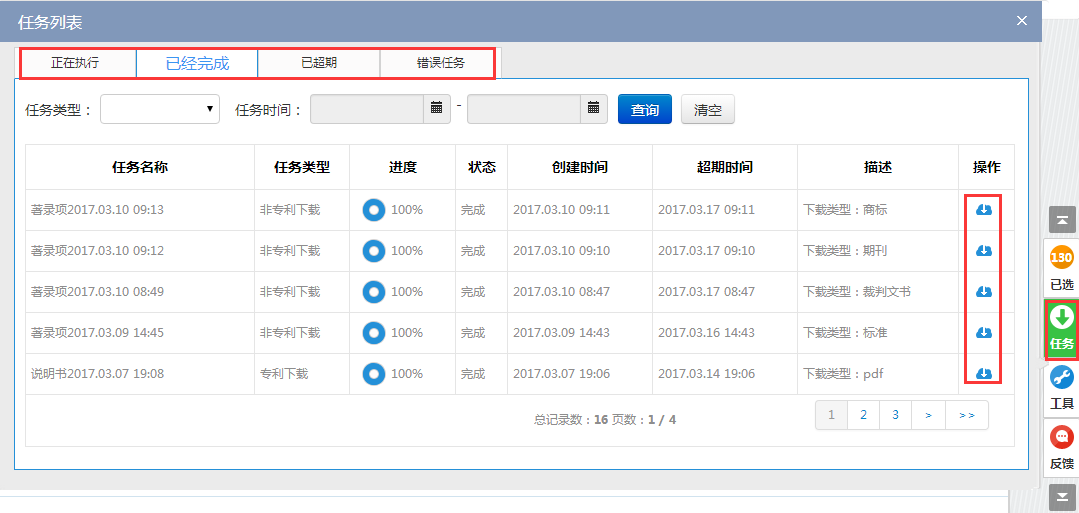
Task: Download the 裁判文书 task file
Action: (x=983, y=292)
